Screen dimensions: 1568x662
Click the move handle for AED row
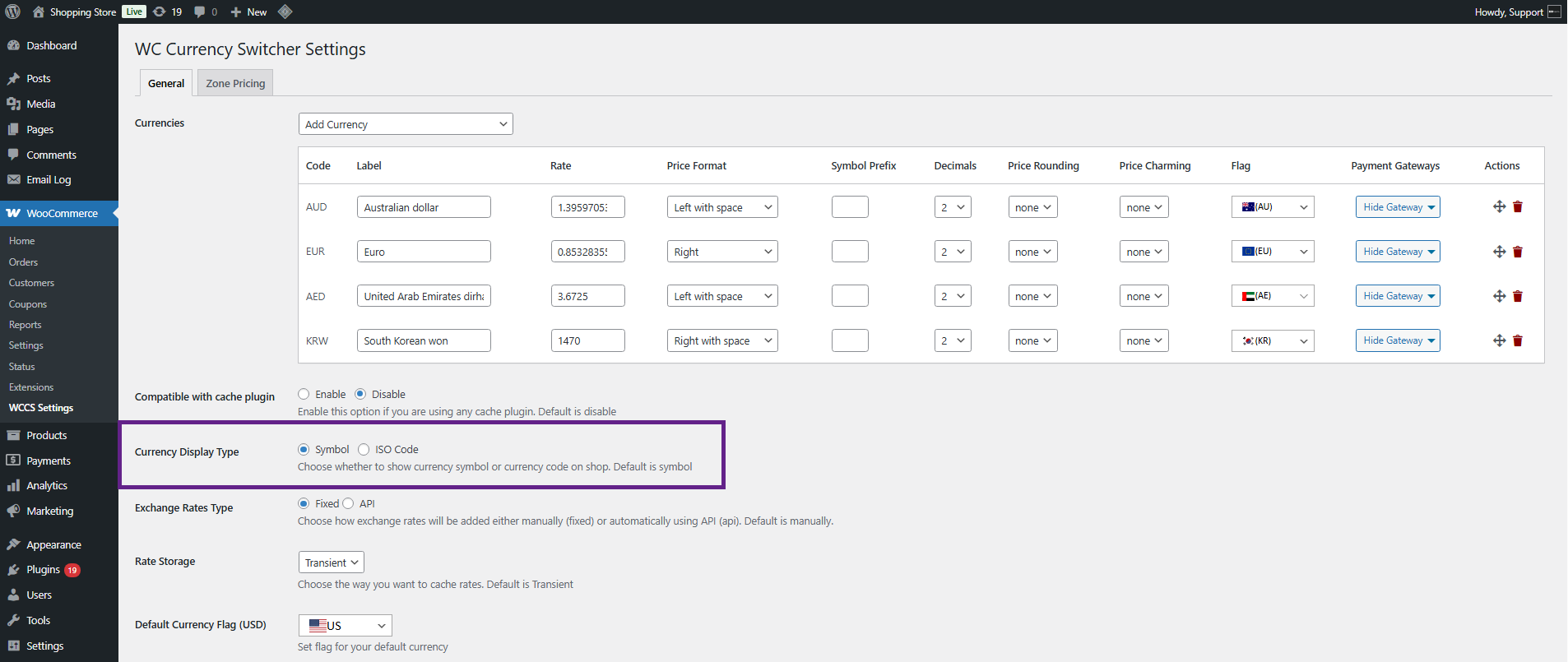pyautogui.click(x=1499, y=296)
